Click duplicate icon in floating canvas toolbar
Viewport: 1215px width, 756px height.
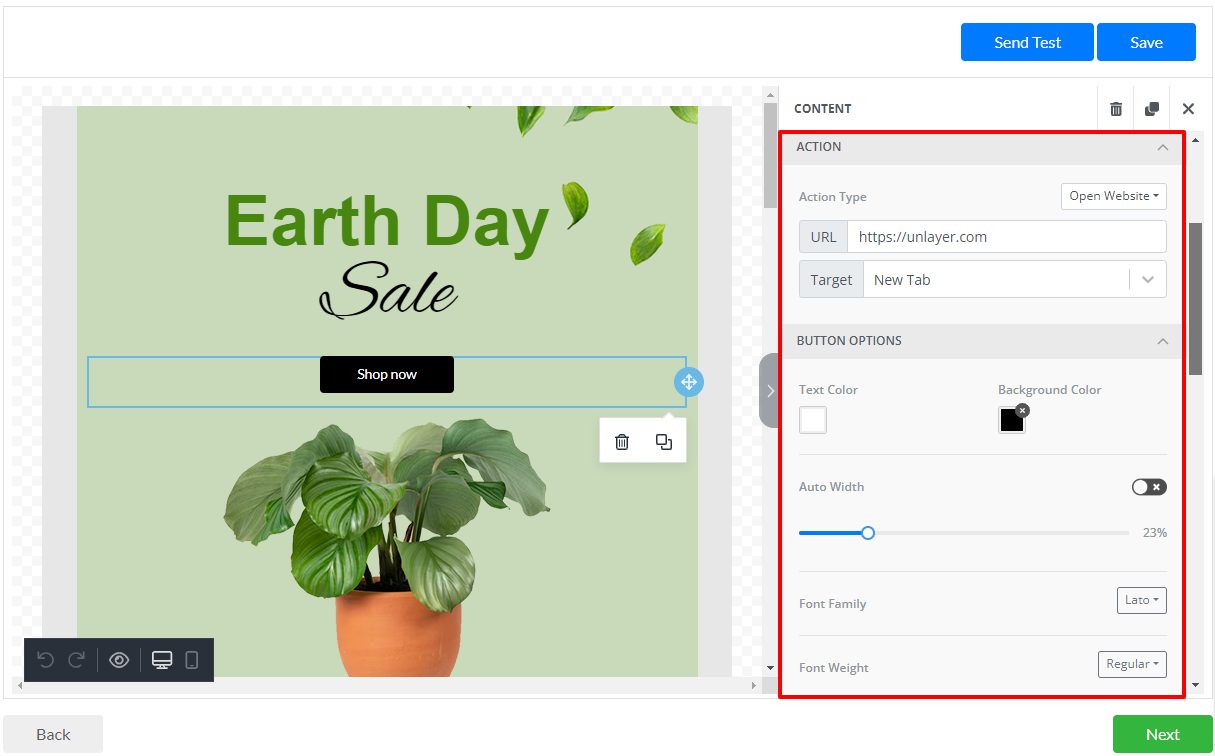(x=664, y=442)
